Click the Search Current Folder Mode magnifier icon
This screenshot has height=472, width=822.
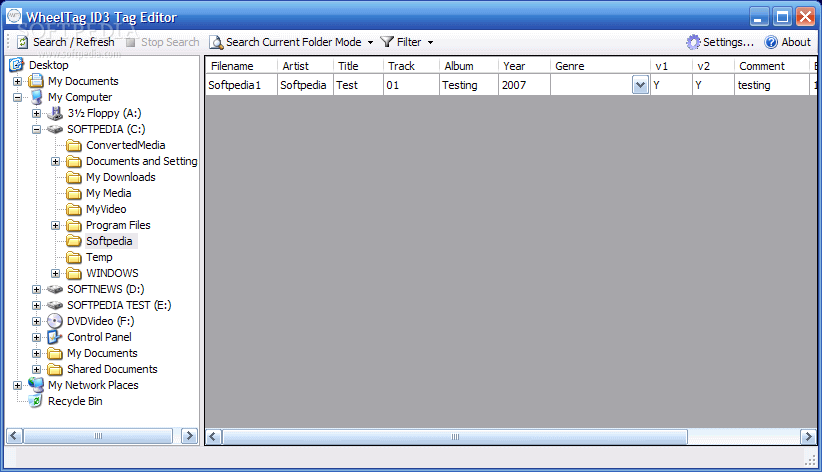click(x=216, y=42)
